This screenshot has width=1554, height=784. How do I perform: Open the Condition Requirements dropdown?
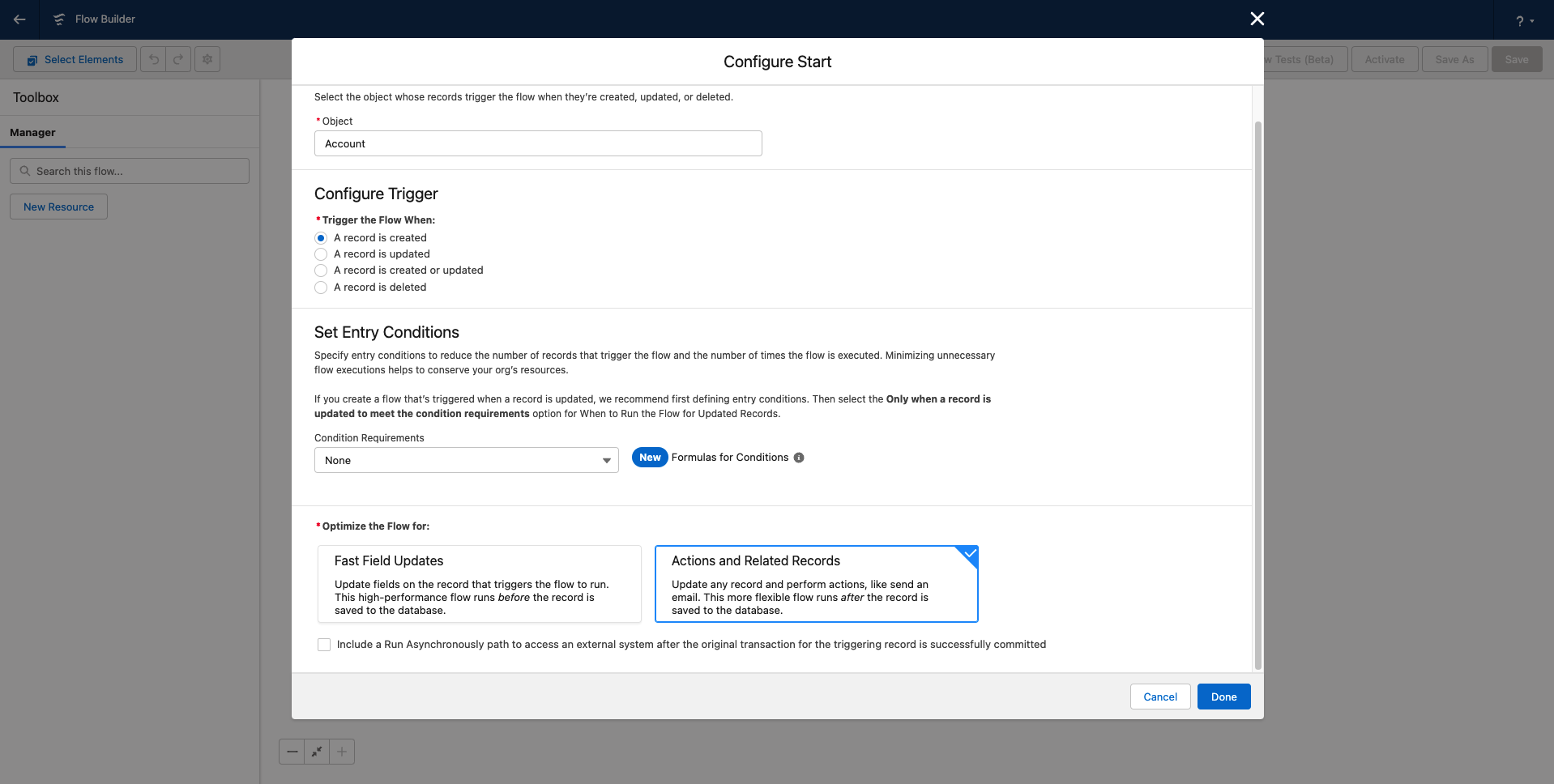[x=466, y=460]
